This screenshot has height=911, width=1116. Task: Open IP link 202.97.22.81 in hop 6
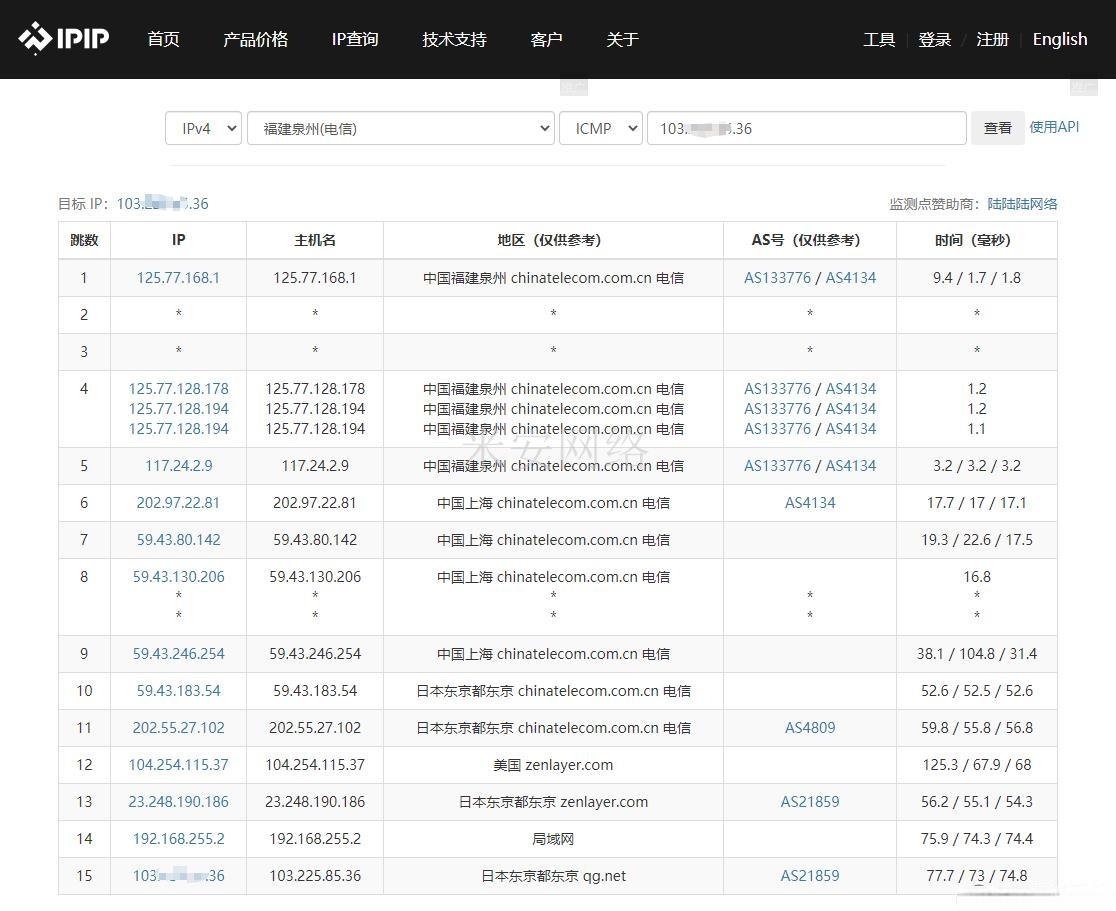178,502
